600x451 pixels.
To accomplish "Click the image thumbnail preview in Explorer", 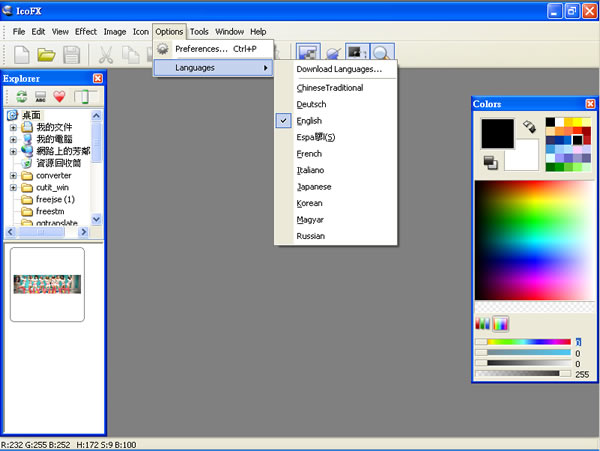I will pyautogui.click(x=47, y=284).
